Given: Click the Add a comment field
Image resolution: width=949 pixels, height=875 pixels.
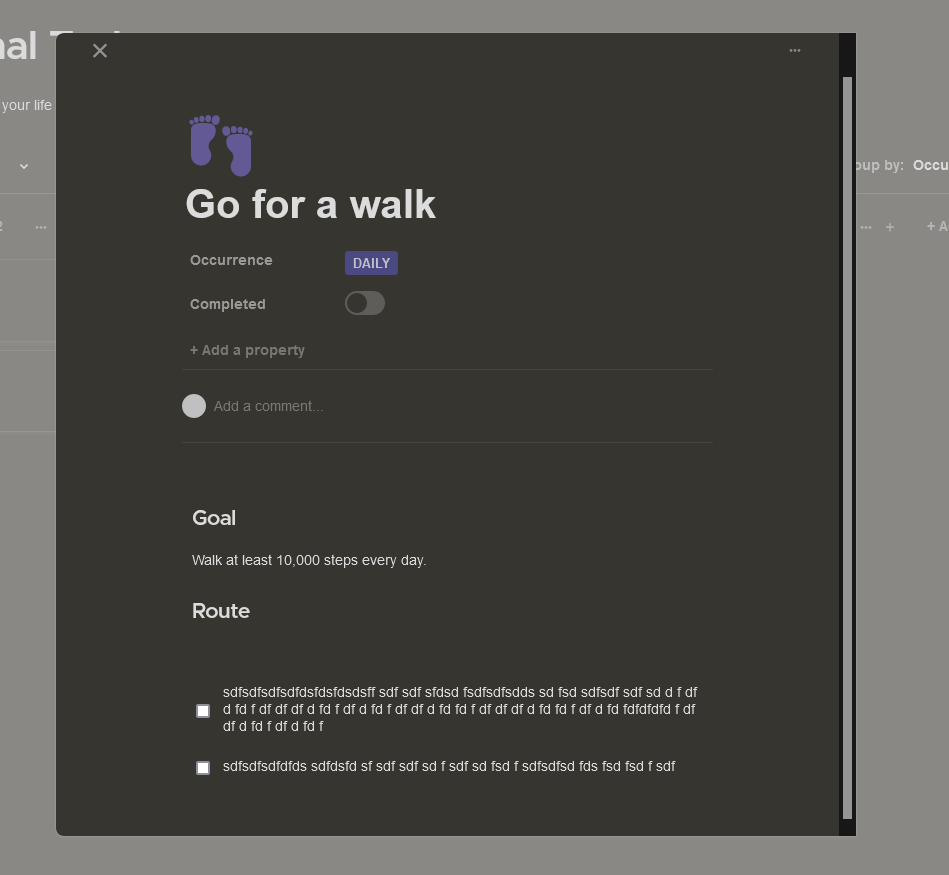Looking at the screenshot, I should 268,406.
